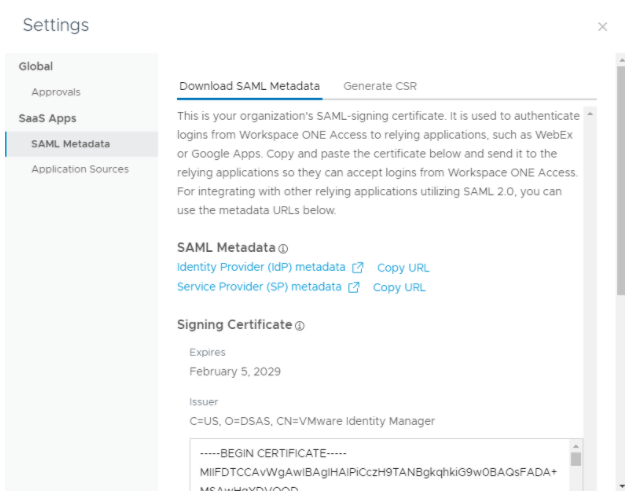Copy URL for Service Provider metadata

pyautogui.click(x=399, y=288)
